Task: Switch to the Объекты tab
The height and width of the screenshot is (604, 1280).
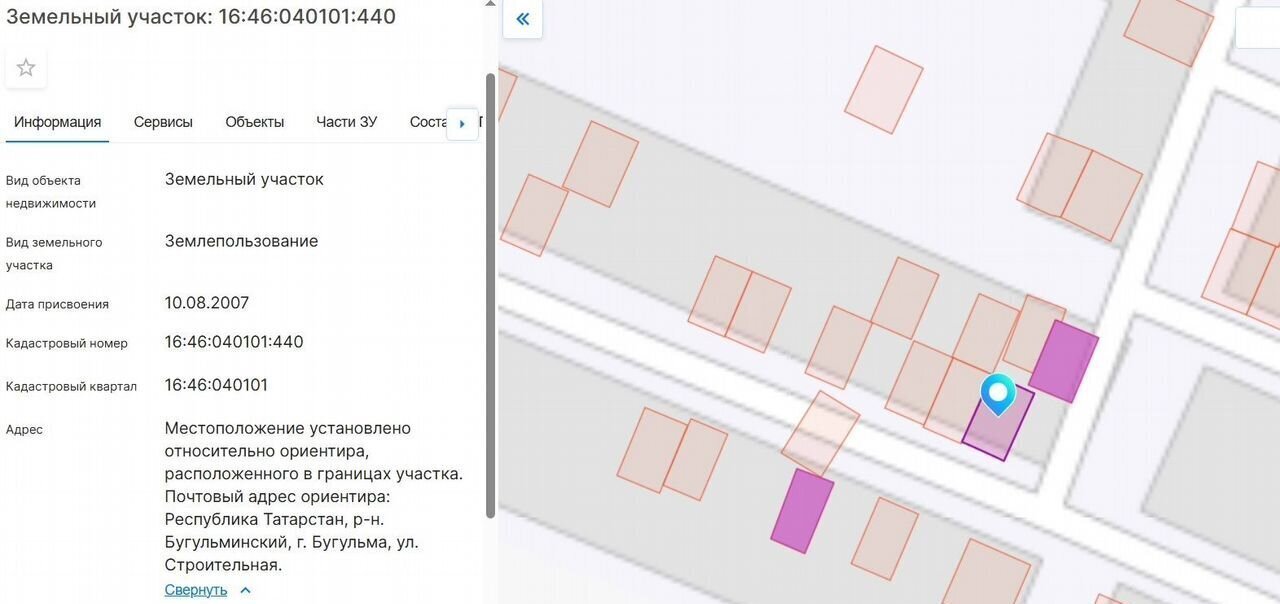Action: click(255, 122)
